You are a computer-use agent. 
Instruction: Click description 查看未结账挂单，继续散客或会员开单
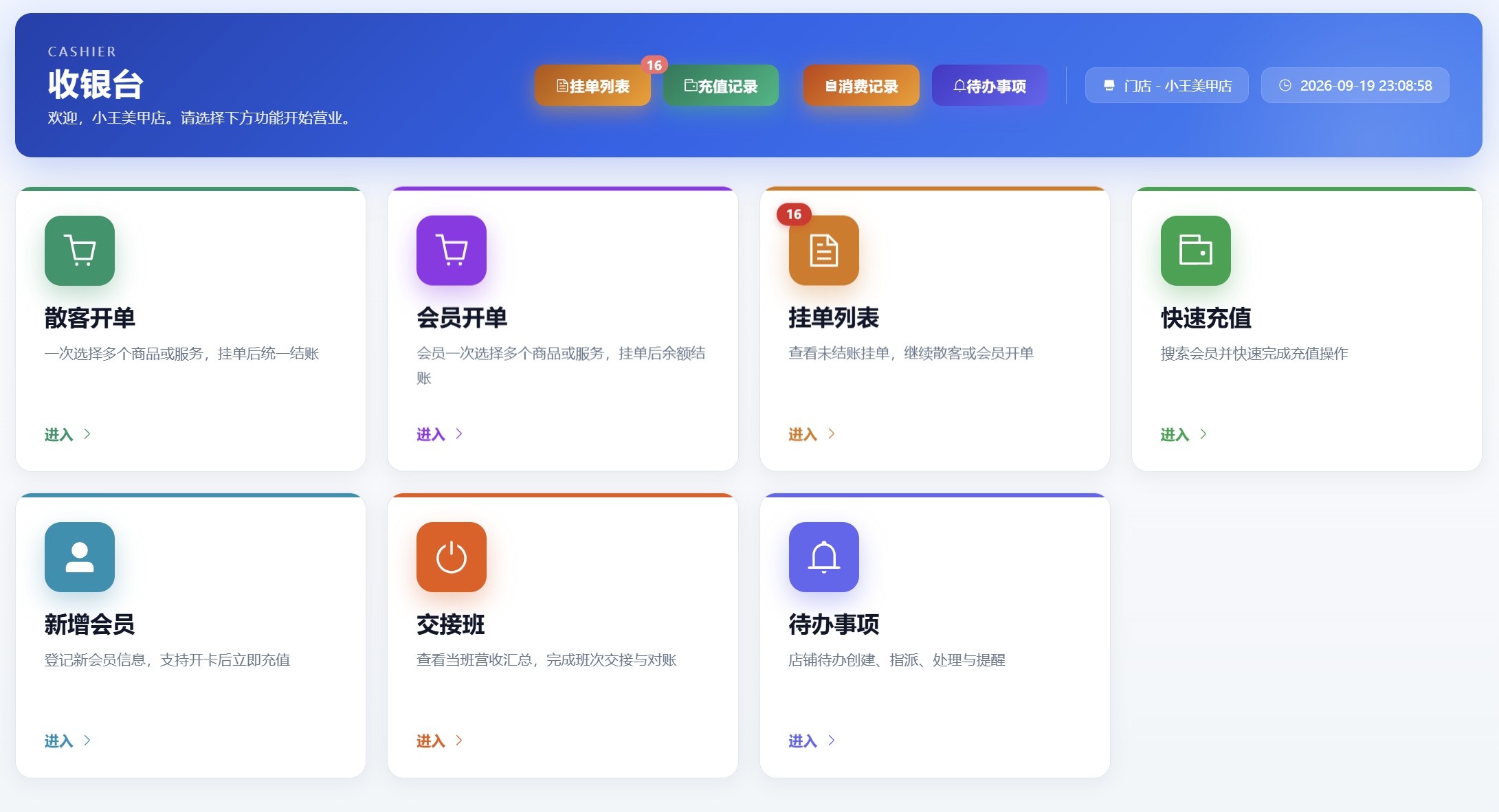coord(911,354)
